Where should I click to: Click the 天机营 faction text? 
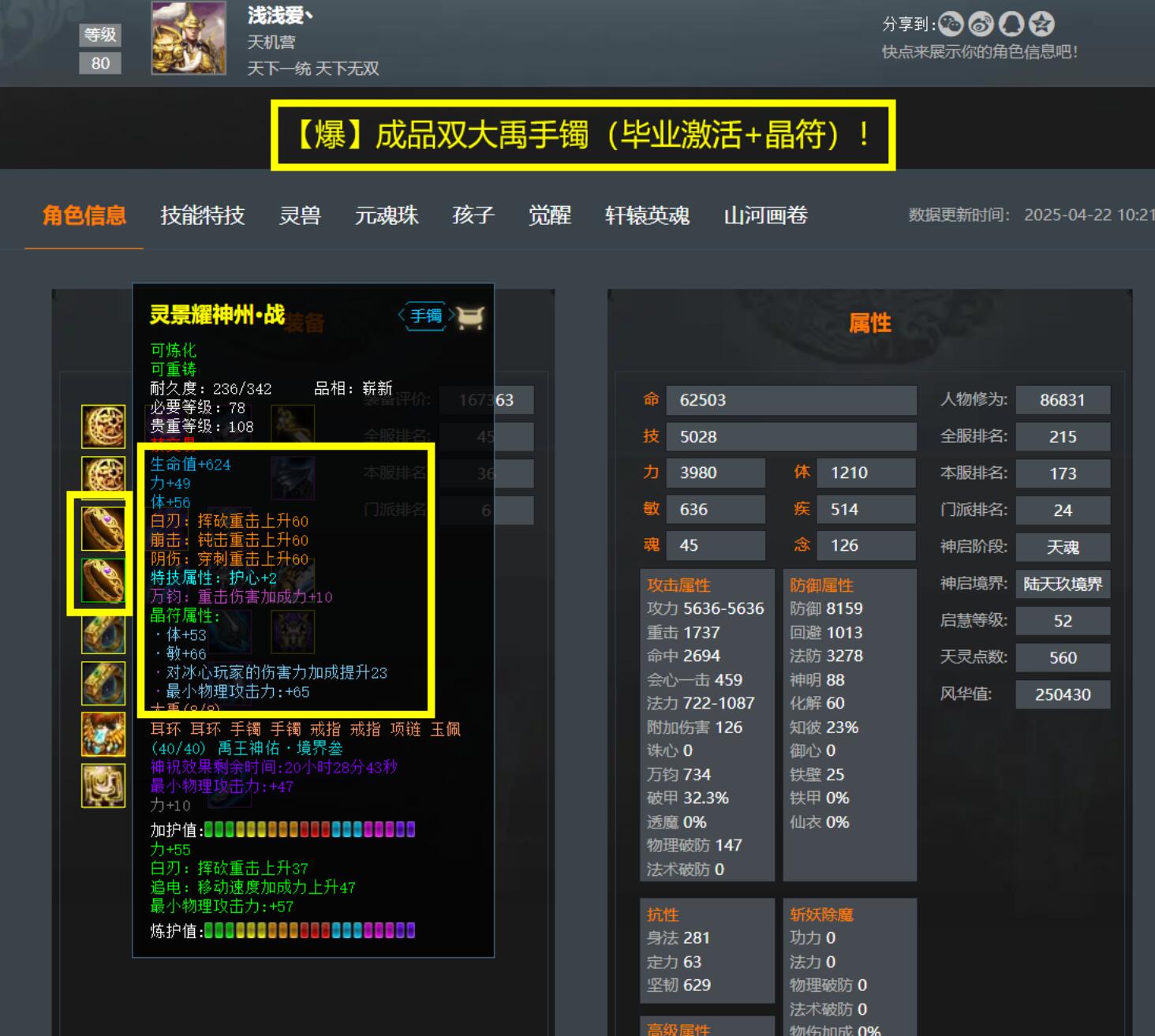pos(271,42)
